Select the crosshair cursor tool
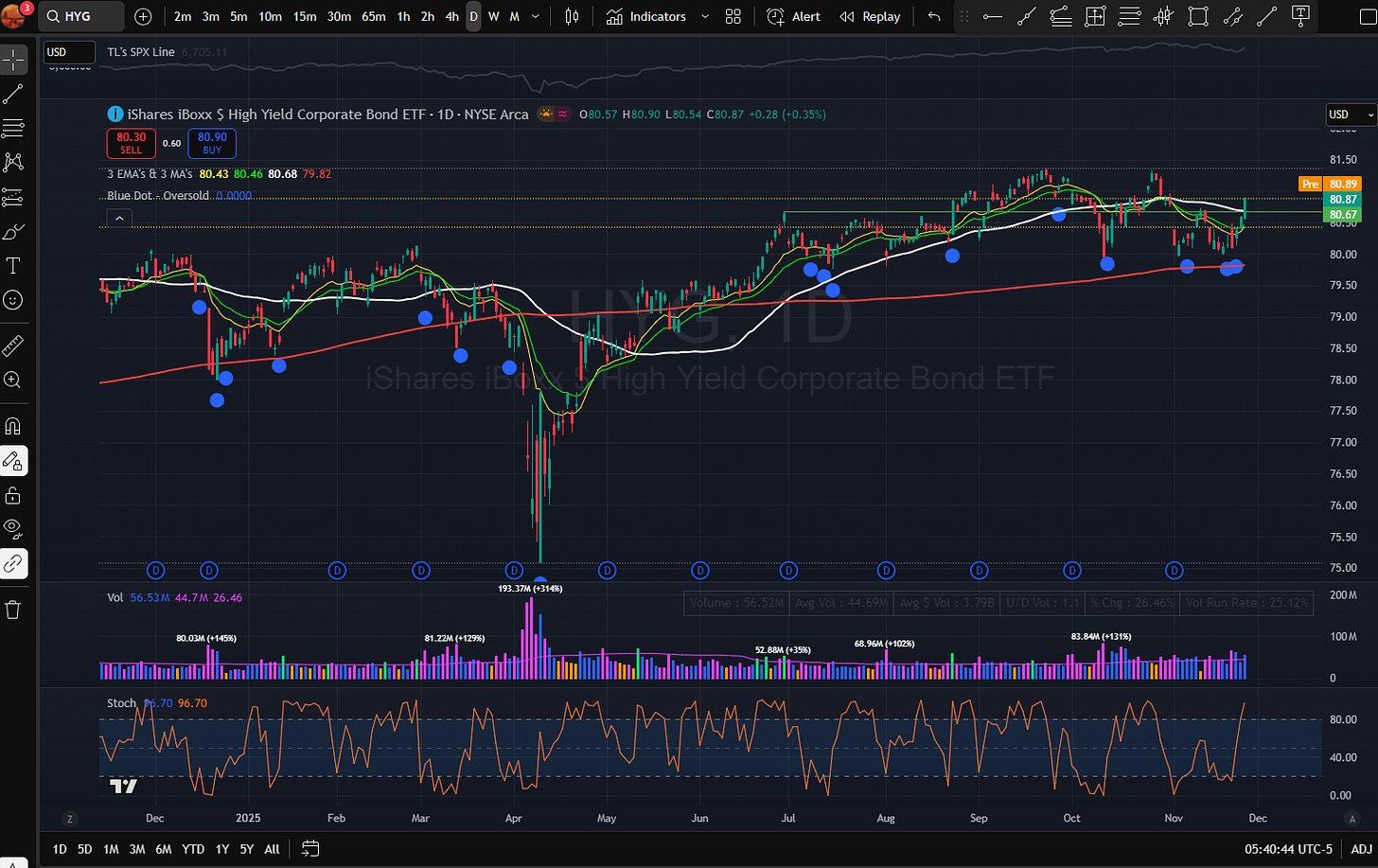 (x=13, y=60)
